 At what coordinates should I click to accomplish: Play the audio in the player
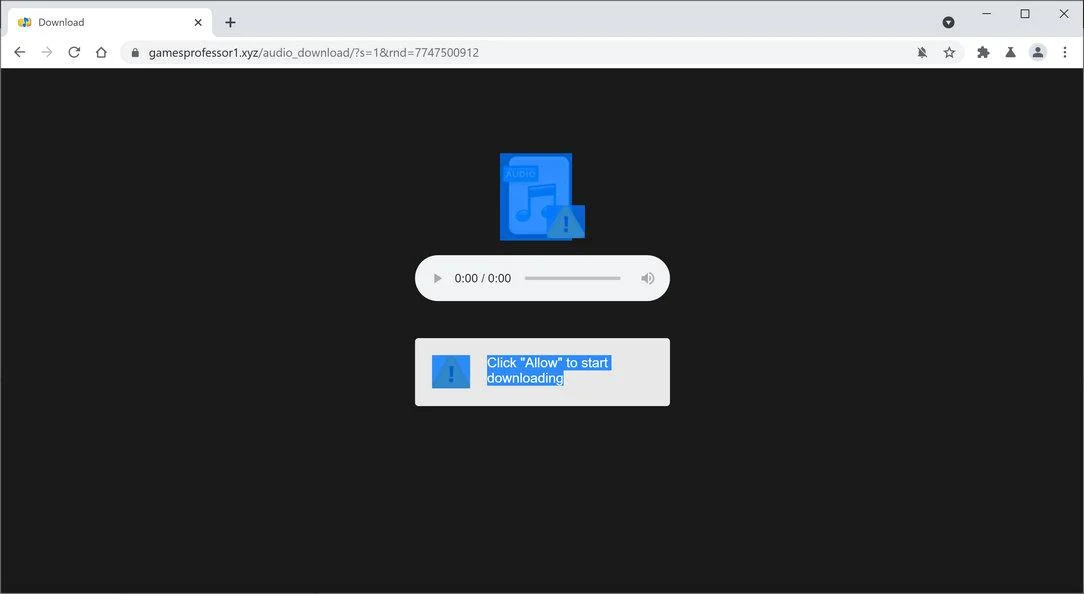coord(437,278)
